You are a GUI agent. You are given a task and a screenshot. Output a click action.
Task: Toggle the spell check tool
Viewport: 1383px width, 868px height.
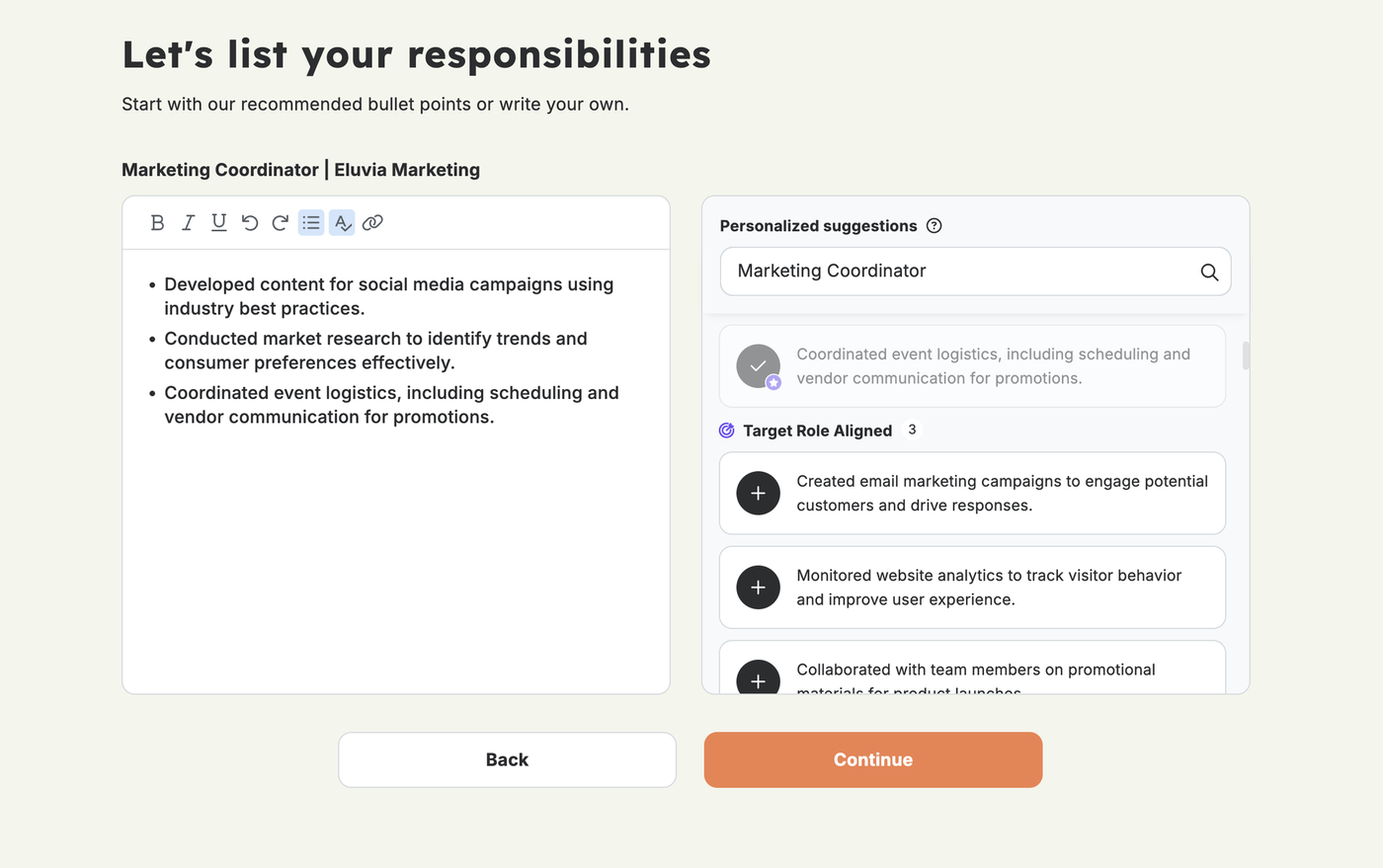(x=342, y=223)
